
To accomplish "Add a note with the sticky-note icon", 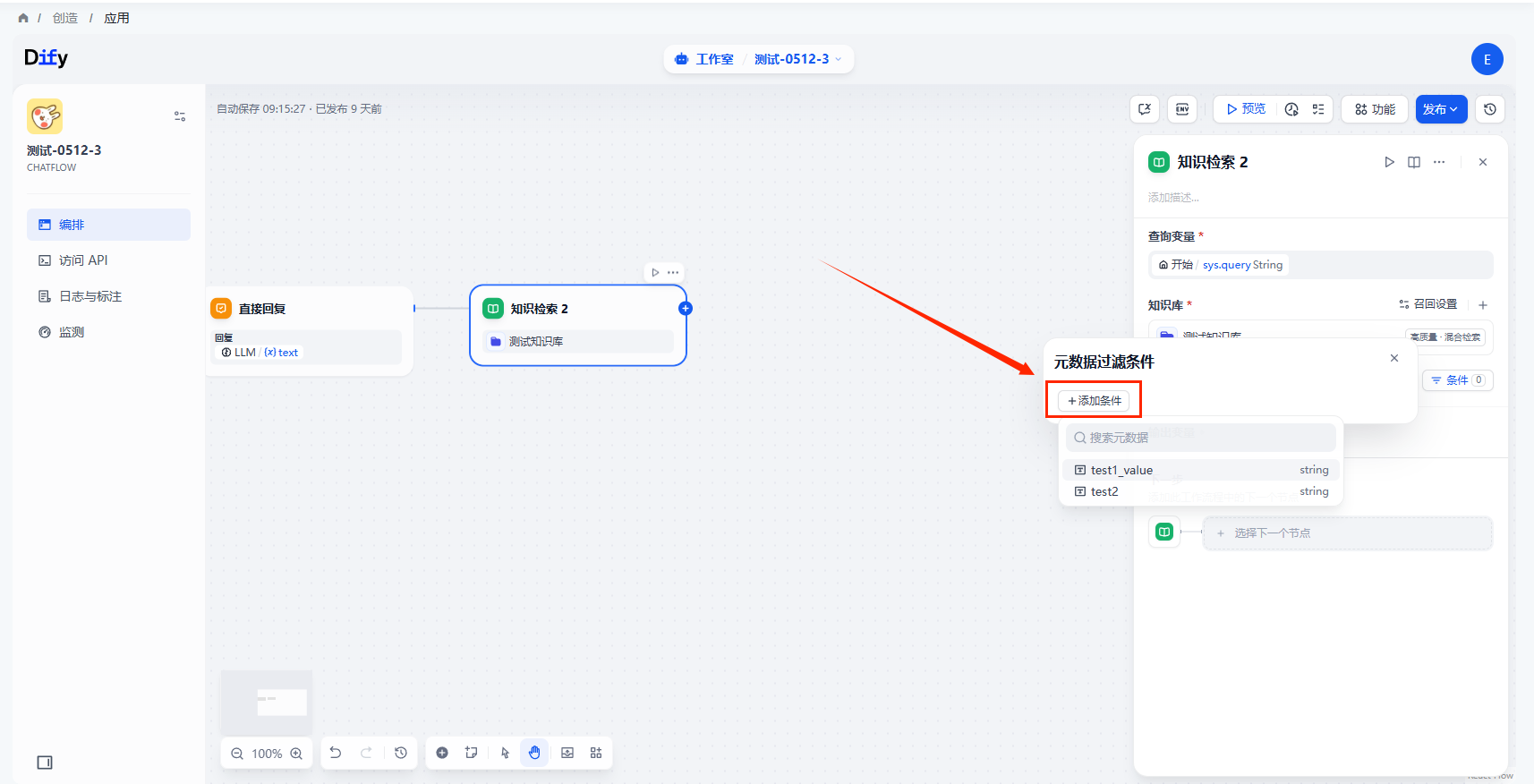I will tap(472, 753).
